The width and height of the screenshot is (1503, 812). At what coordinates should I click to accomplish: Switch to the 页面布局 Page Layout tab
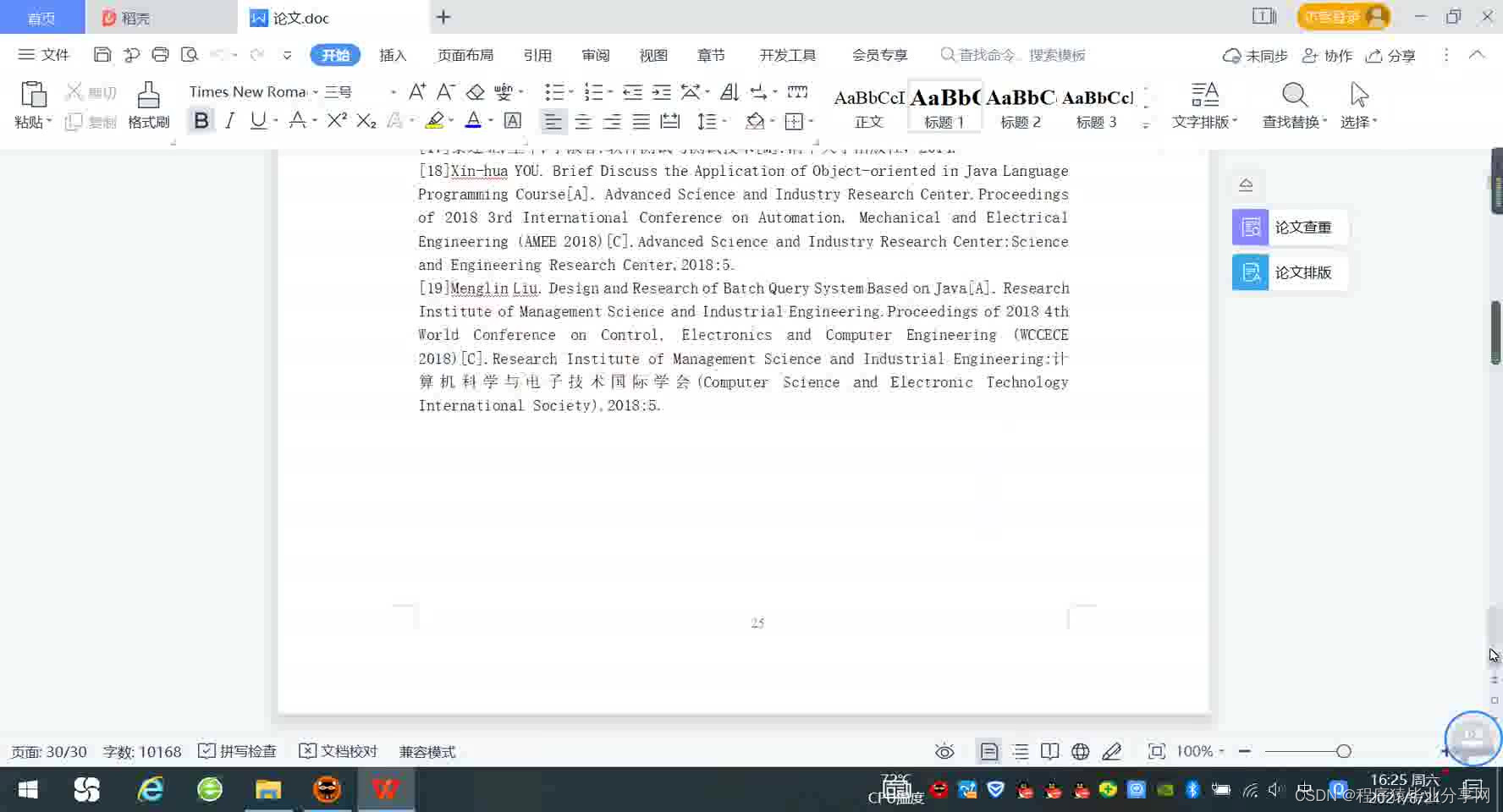[465, 55]
